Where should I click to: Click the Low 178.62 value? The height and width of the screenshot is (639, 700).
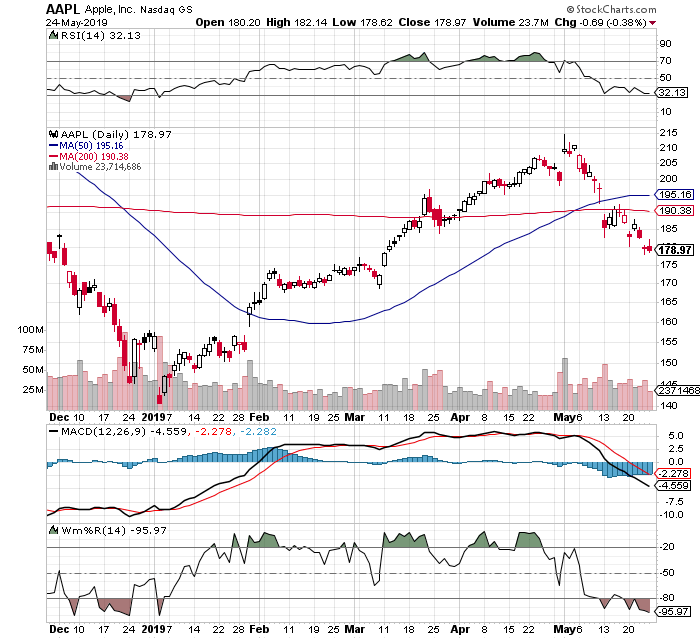coord(362,22)
